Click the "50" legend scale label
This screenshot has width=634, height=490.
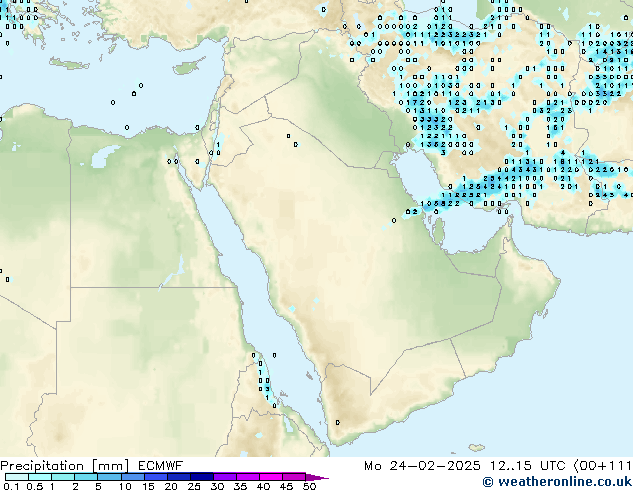coord(310,487)
